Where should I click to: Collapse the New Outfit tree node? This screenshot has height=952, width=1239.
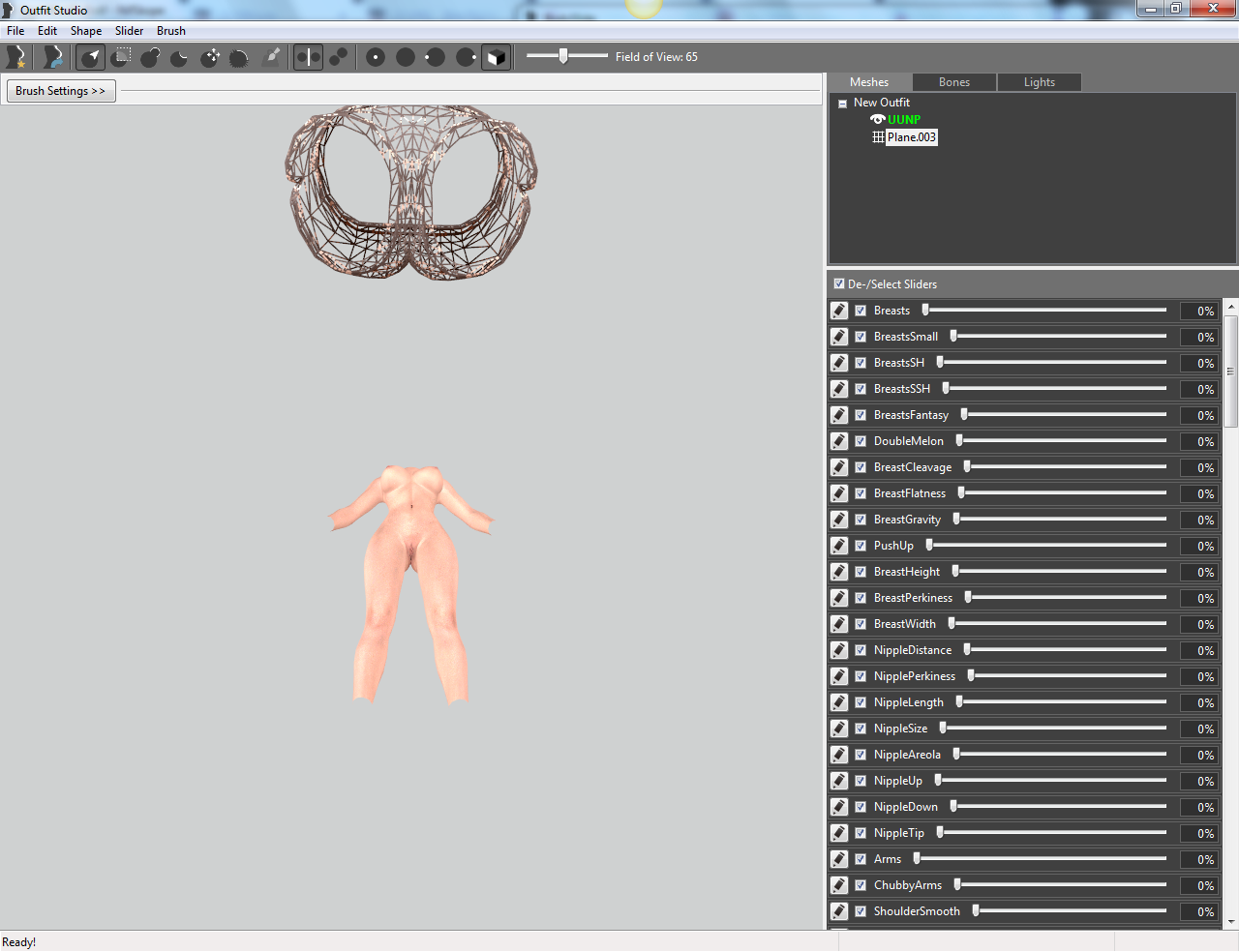(842, 104)
